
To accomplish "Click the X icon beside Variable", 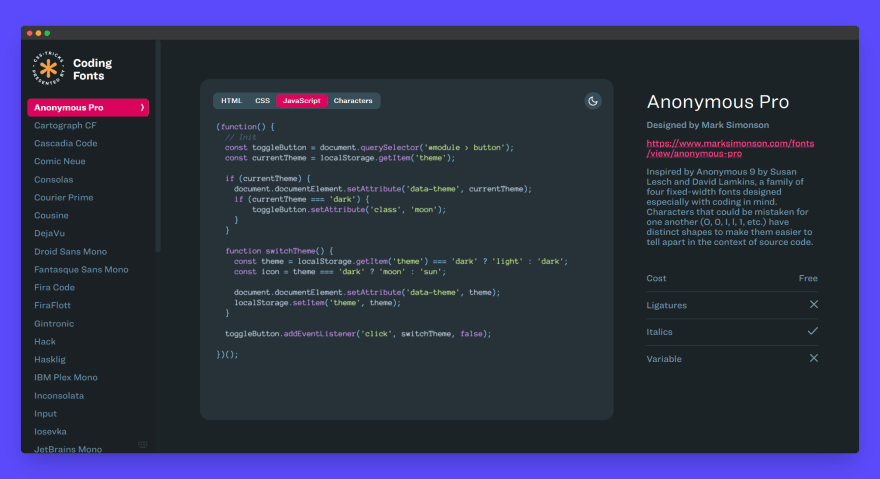I will coord(814,358).
